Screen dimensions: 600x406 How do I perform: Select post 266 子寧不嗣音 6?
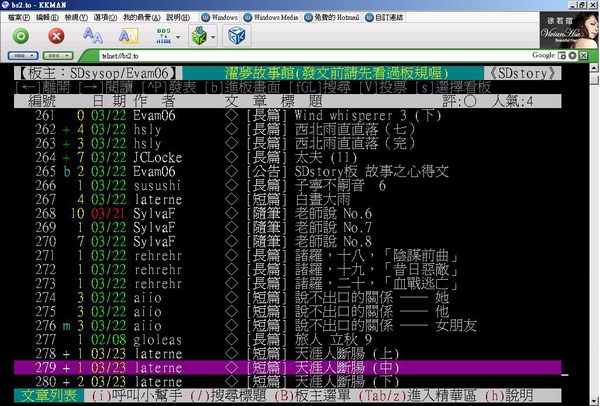288,186
